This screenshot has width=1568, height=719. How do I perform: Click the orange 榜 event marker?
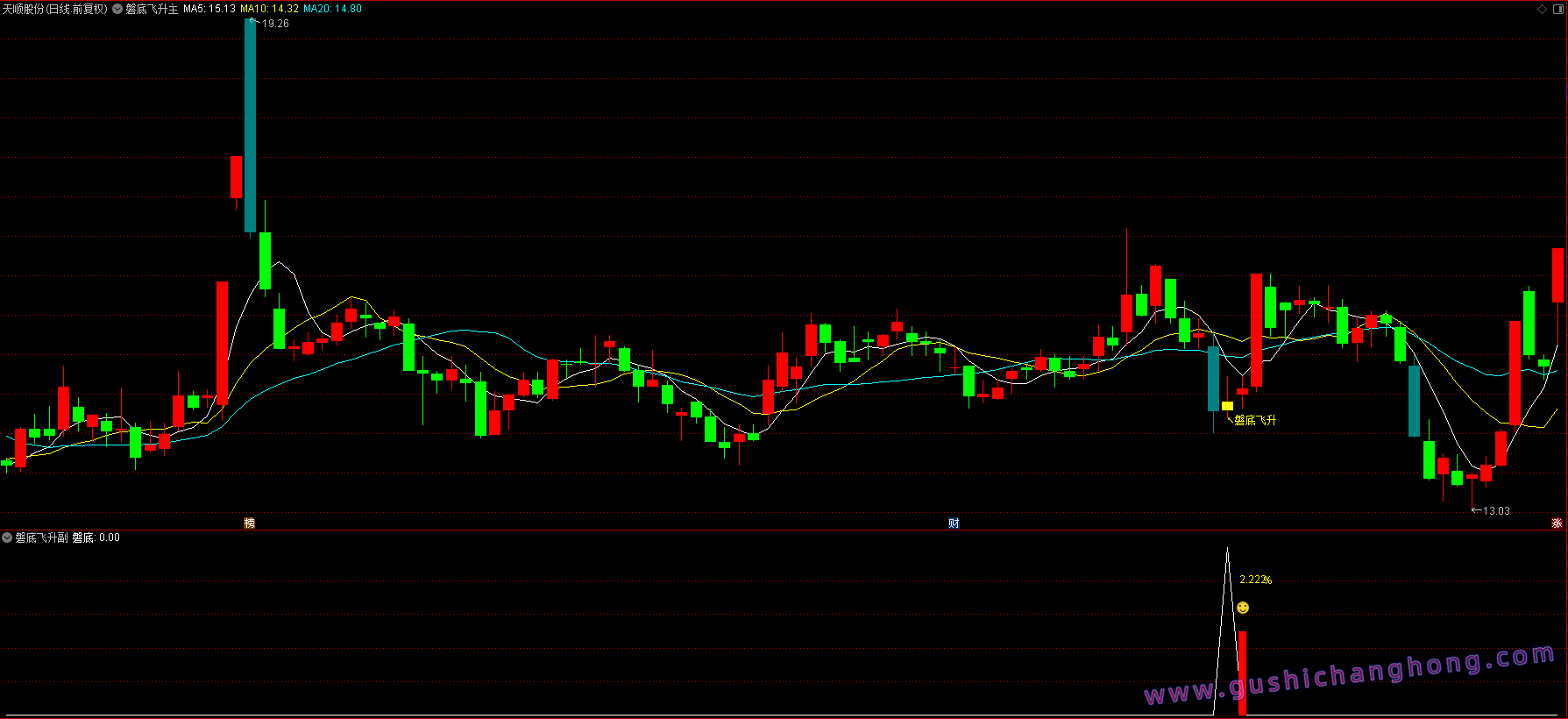[x=250, y=523]
